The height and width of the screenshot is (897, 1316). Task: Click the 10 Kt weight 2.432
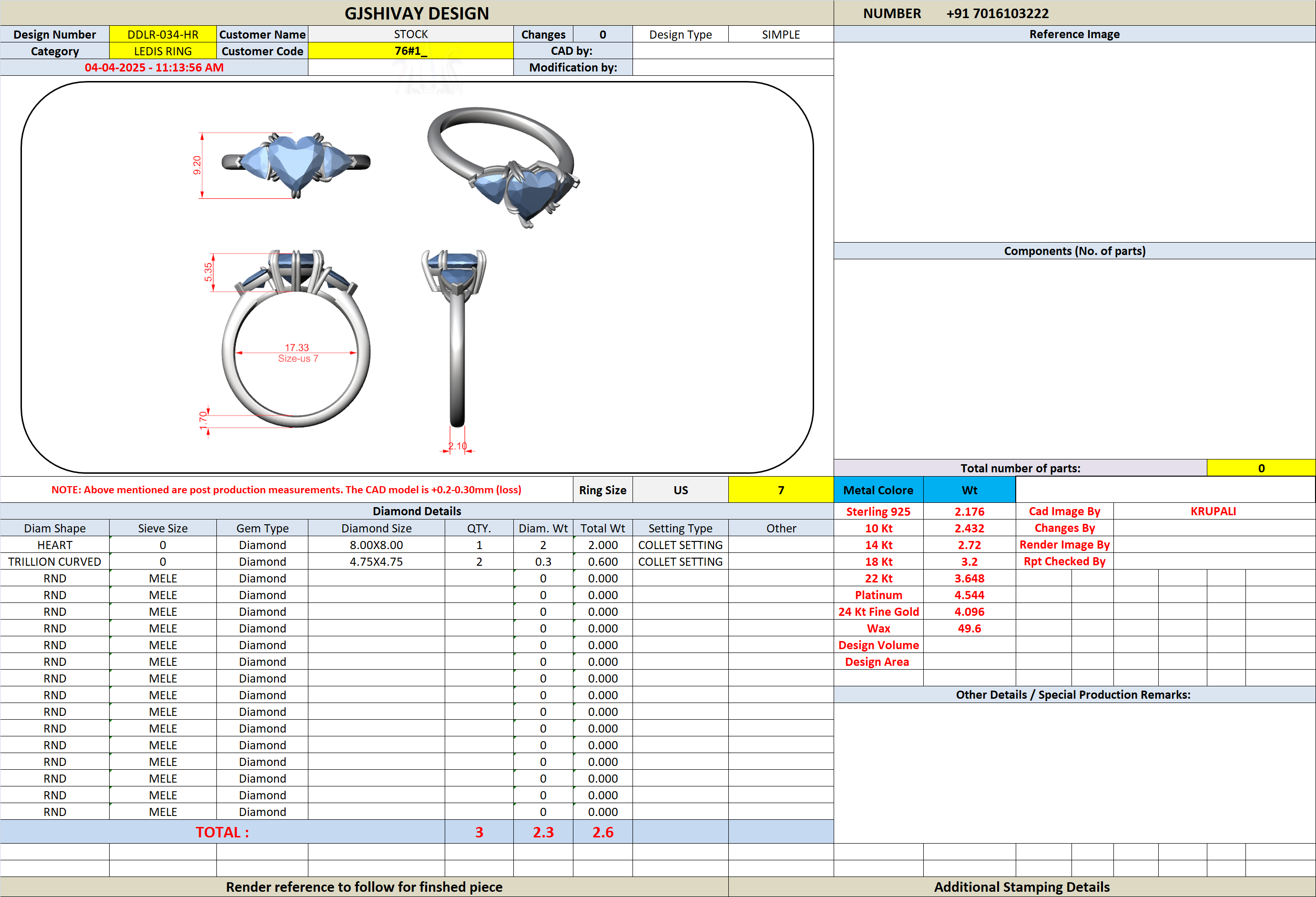tap(969, 529)
